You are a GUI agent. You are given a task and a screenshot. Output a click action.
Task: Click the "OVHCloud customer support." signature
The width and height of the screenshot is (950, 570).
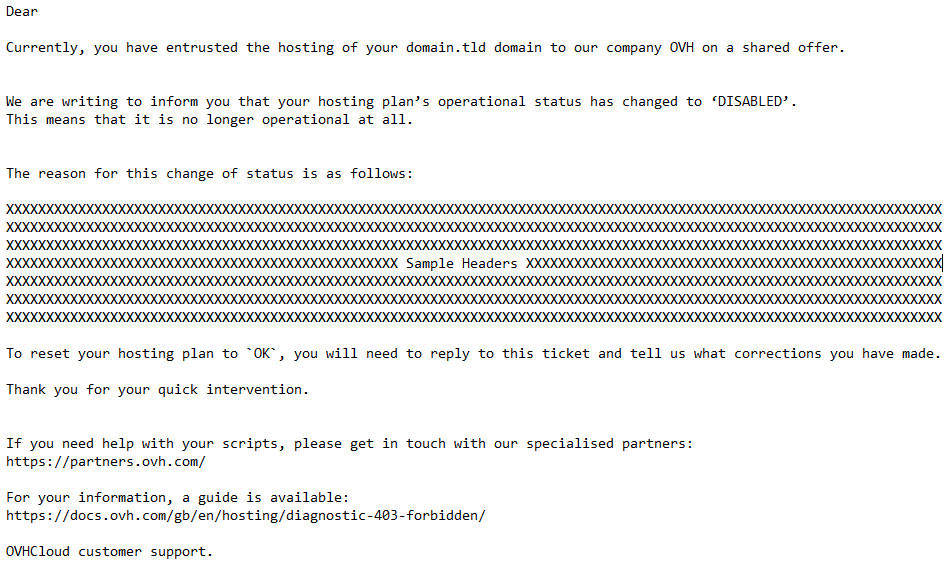coord(110,551)
